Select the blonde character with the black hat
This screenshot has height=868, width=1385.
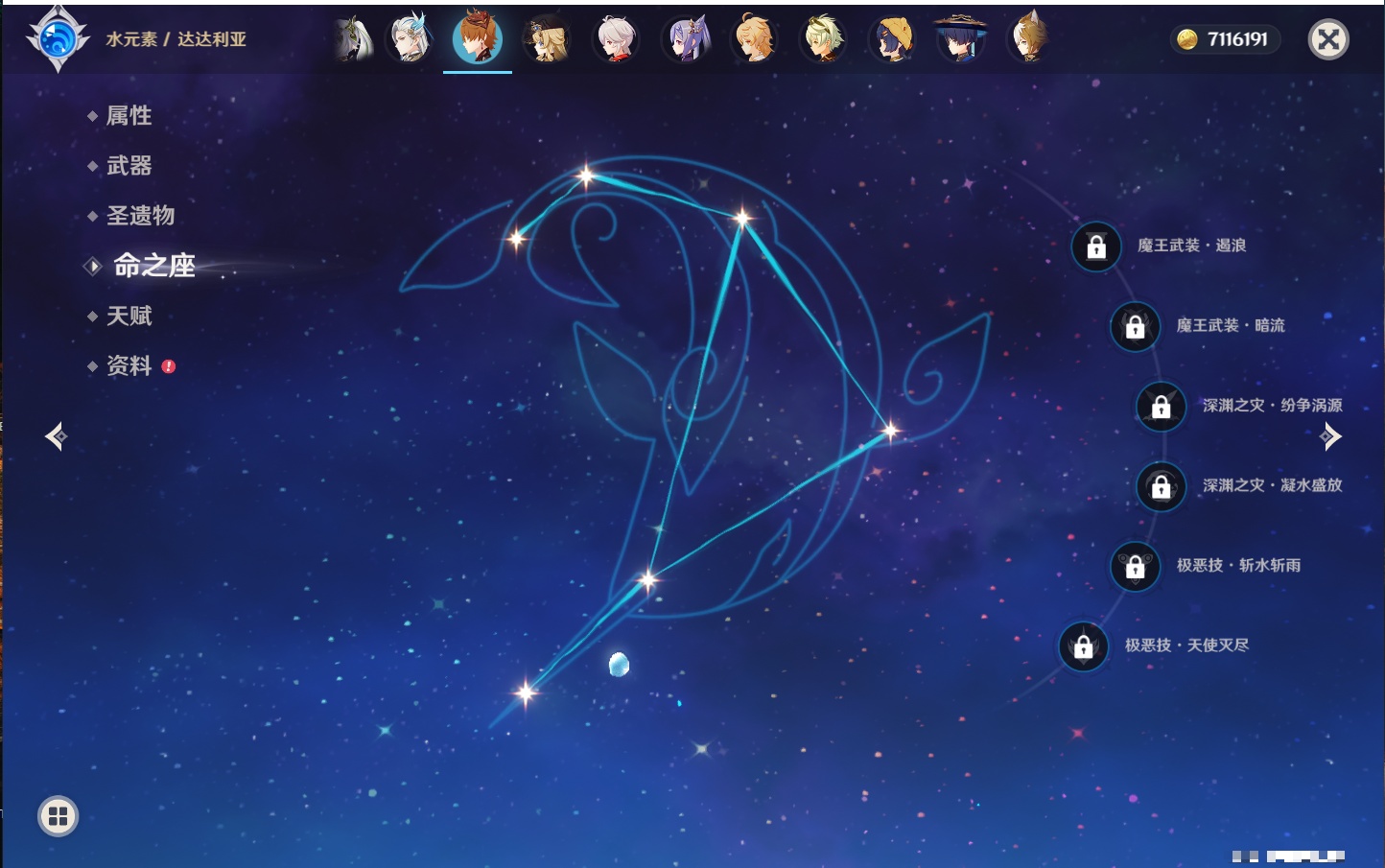(547, 38)
